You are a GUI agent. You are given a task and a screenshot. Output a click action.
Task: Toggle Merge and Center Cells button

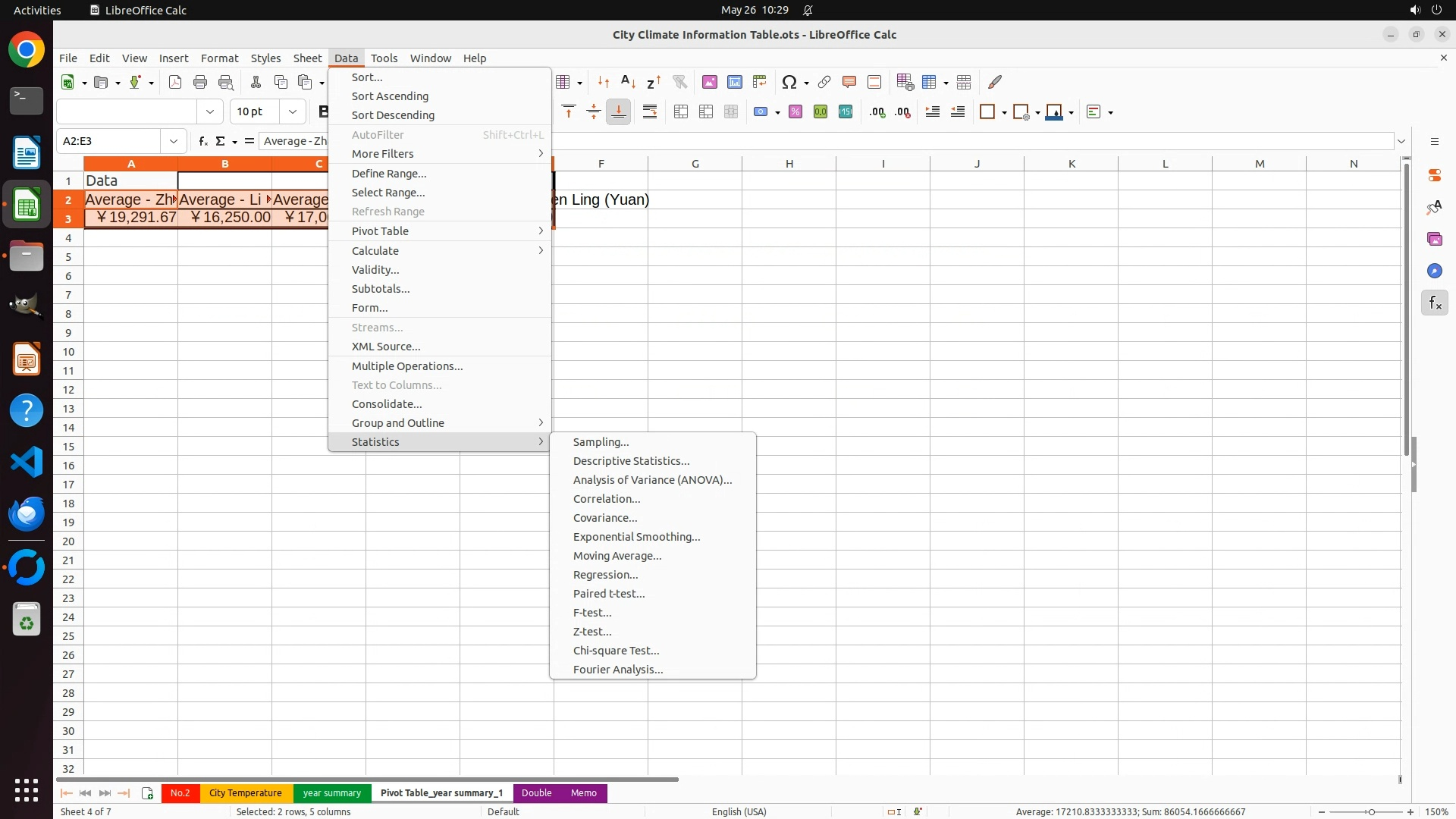pyautogui.click(x=681, y=112)
